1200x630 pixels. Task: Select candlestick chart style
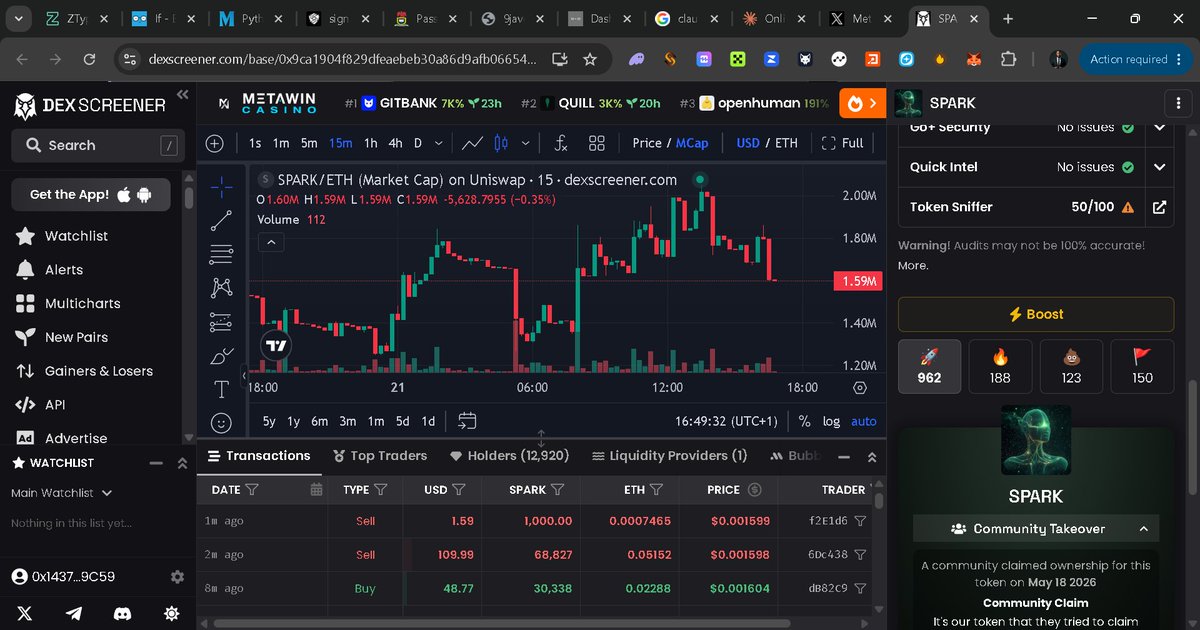coord(502,143)
